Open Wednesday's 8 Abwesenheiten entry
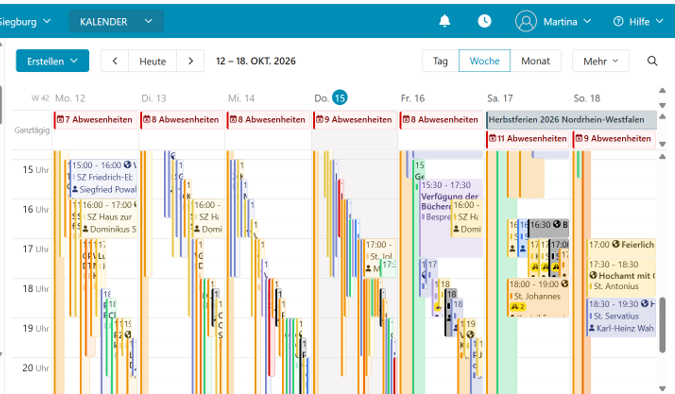 pos(268,120)
